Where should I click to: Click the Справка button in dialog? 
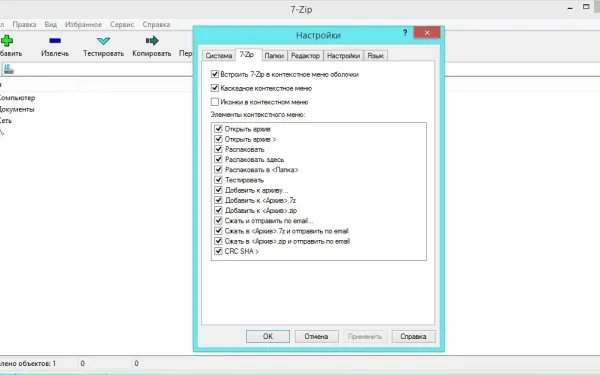click(413, 336)
